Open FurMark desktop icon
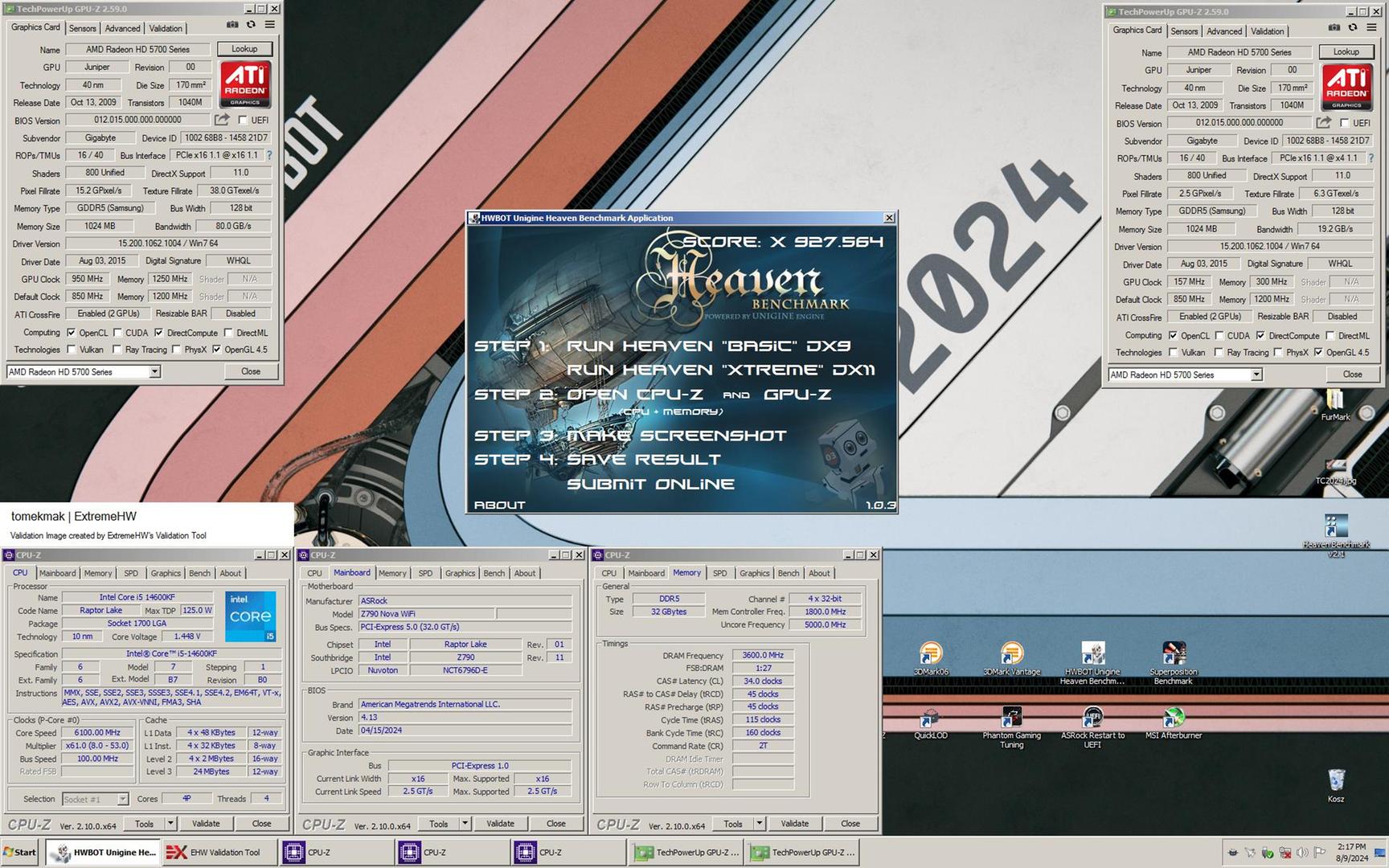The height and width of the screenshot is (868, 1389). click(1335, 405)
